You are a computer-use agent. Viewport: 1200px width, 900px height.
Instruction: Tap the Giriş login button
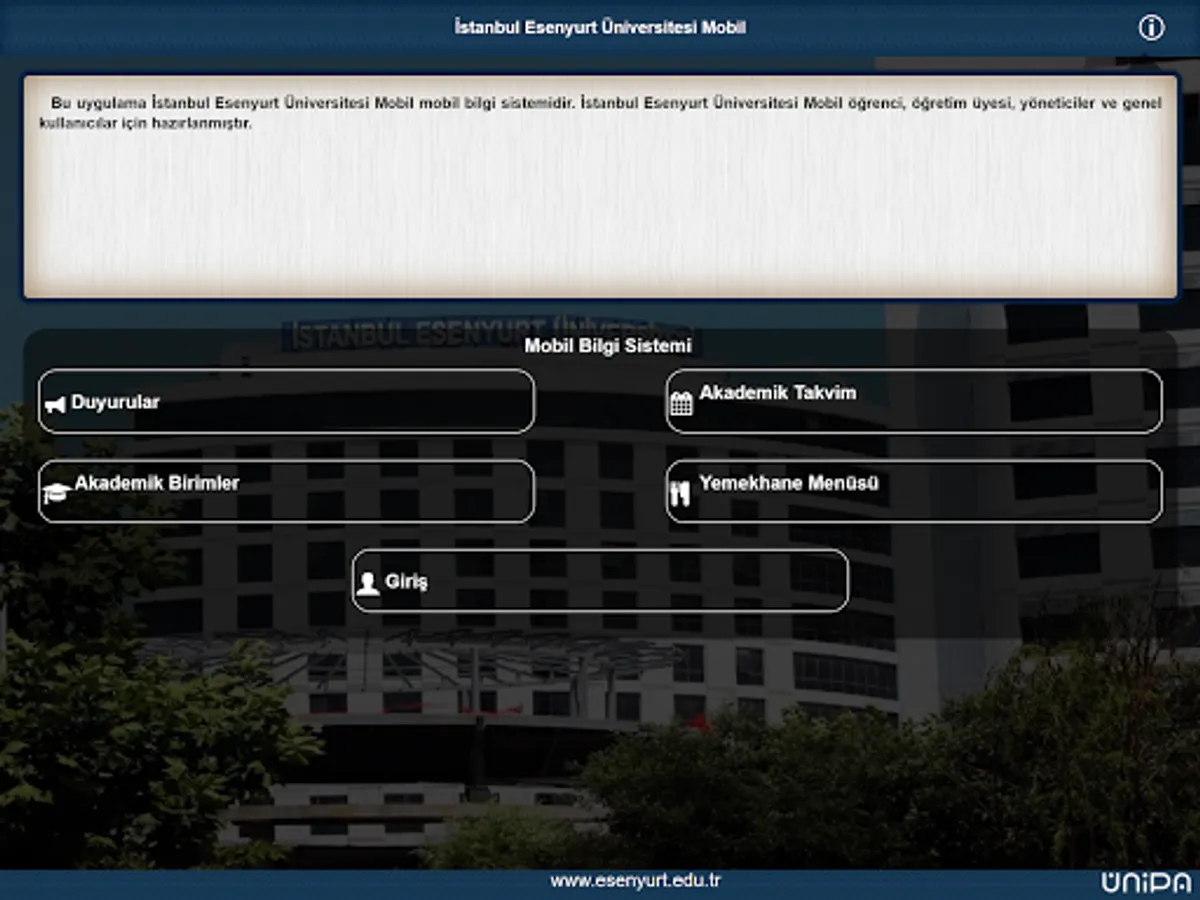[x=600, y=581]
